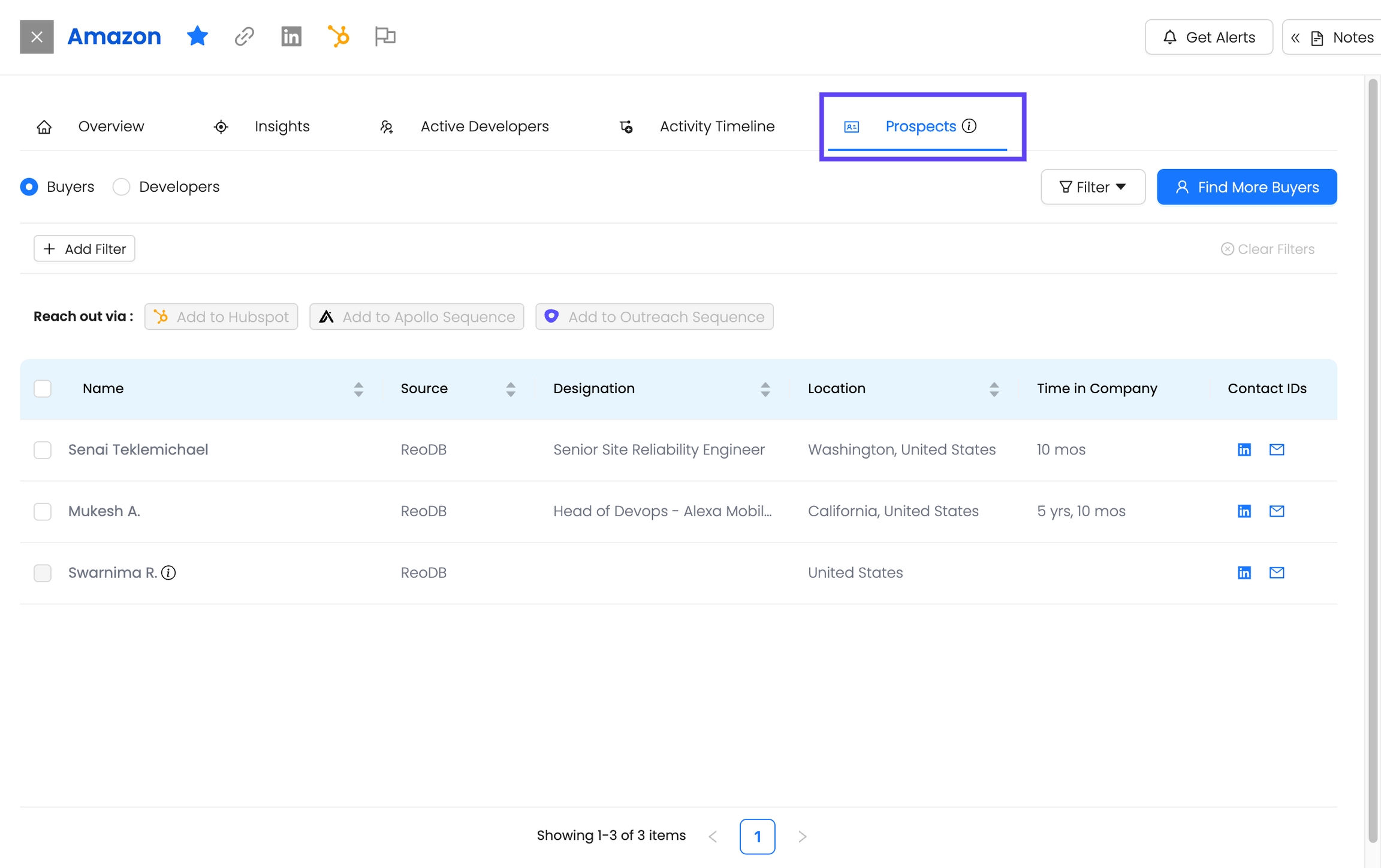Viewport: 1381px width, 868px height.
Task: Sort by the Designation column arrows
Action: 765,389
